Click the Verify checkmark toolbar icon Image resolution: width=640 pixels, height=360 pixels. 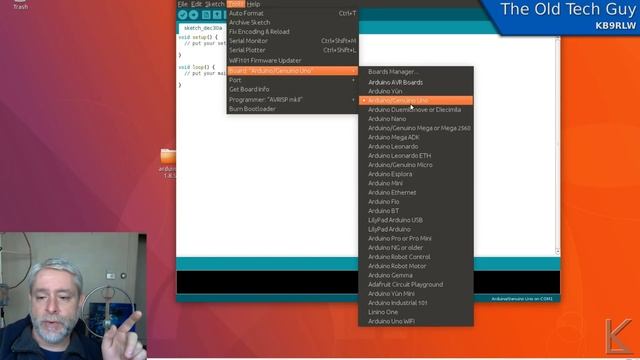(182, 15)
